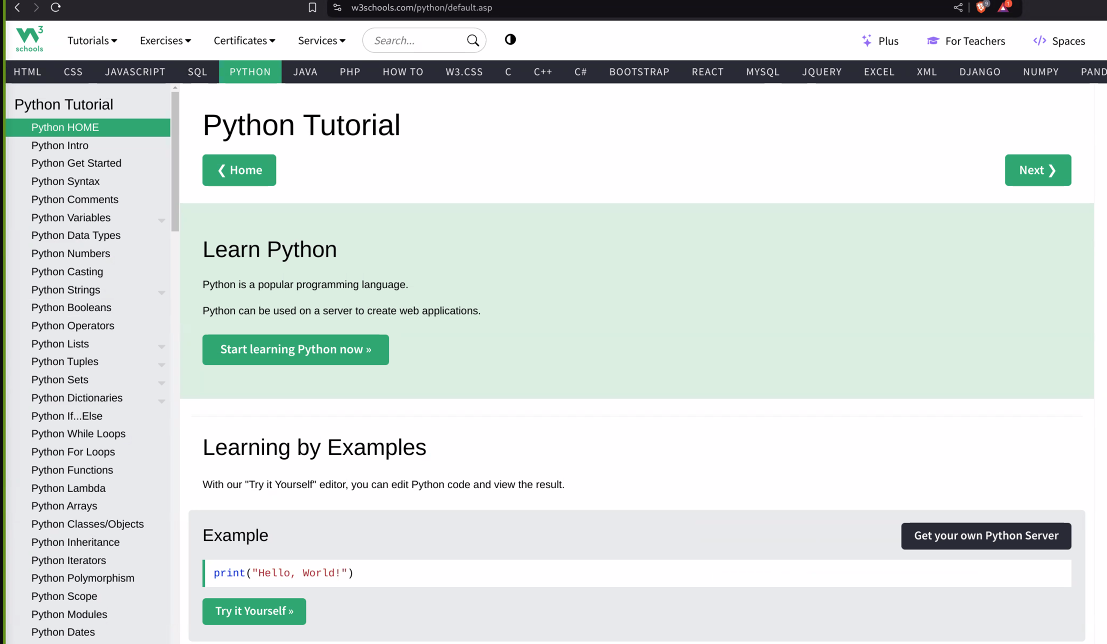Expand the Python Dictionaries submenu arrow
1107x644 pixels.
[x=162, y=400]
